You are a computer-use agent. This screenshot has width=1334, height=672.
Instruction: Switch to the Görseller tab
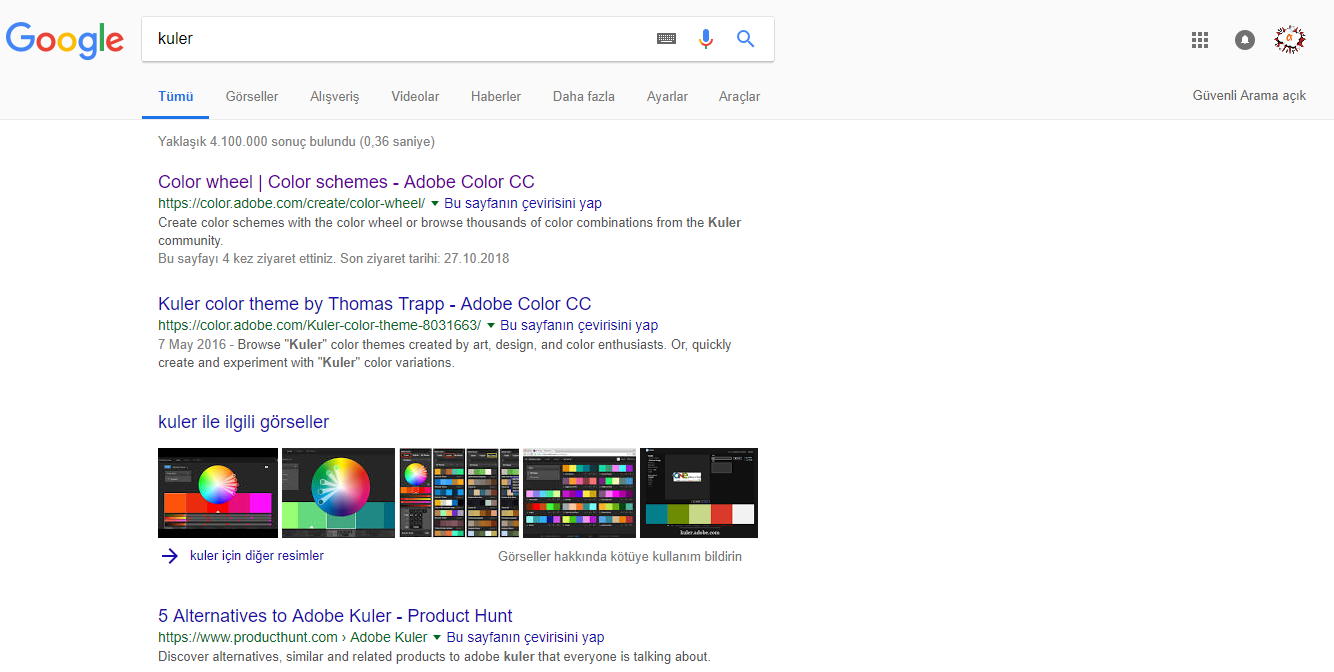point(252,97)
